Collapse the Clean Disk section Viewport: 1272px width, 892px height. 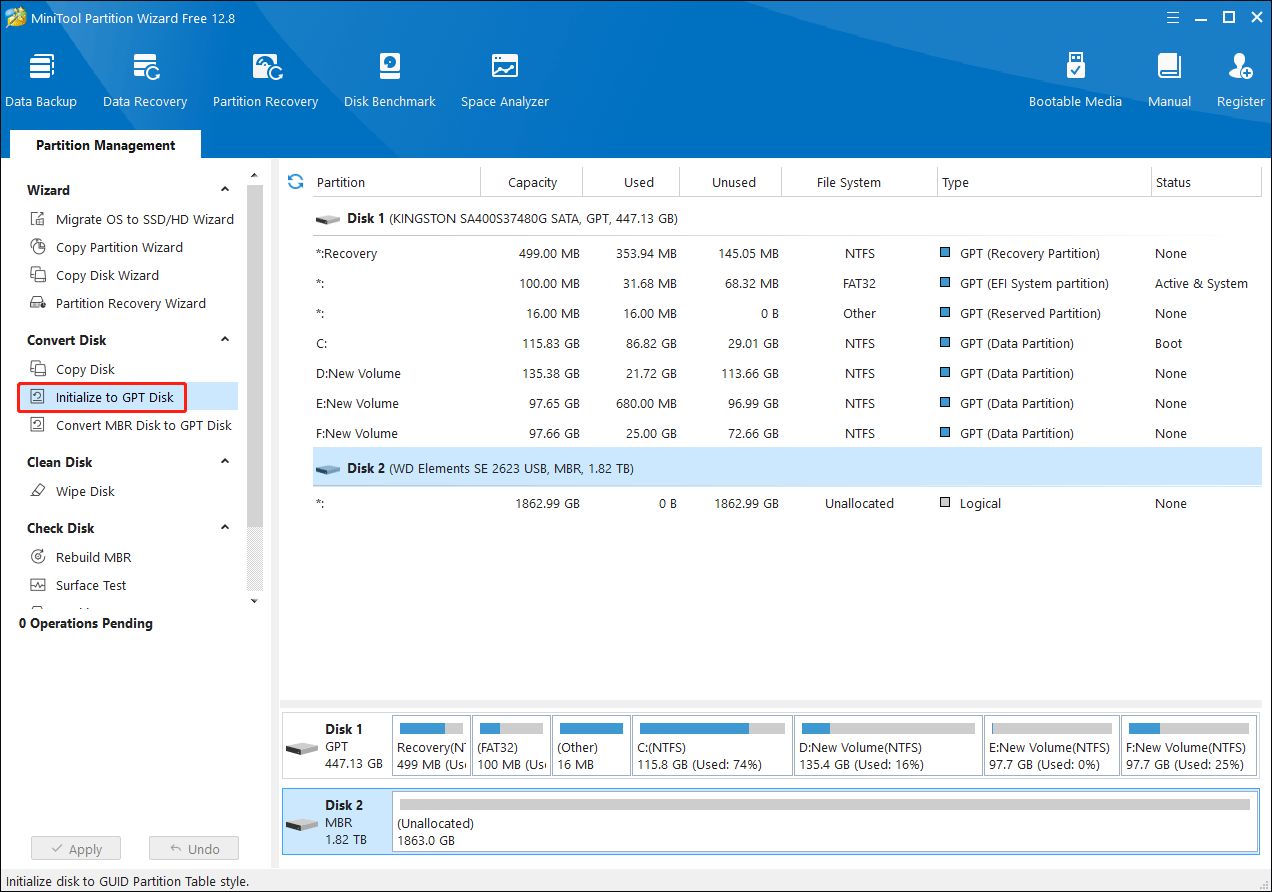click(x=225, y=462)
